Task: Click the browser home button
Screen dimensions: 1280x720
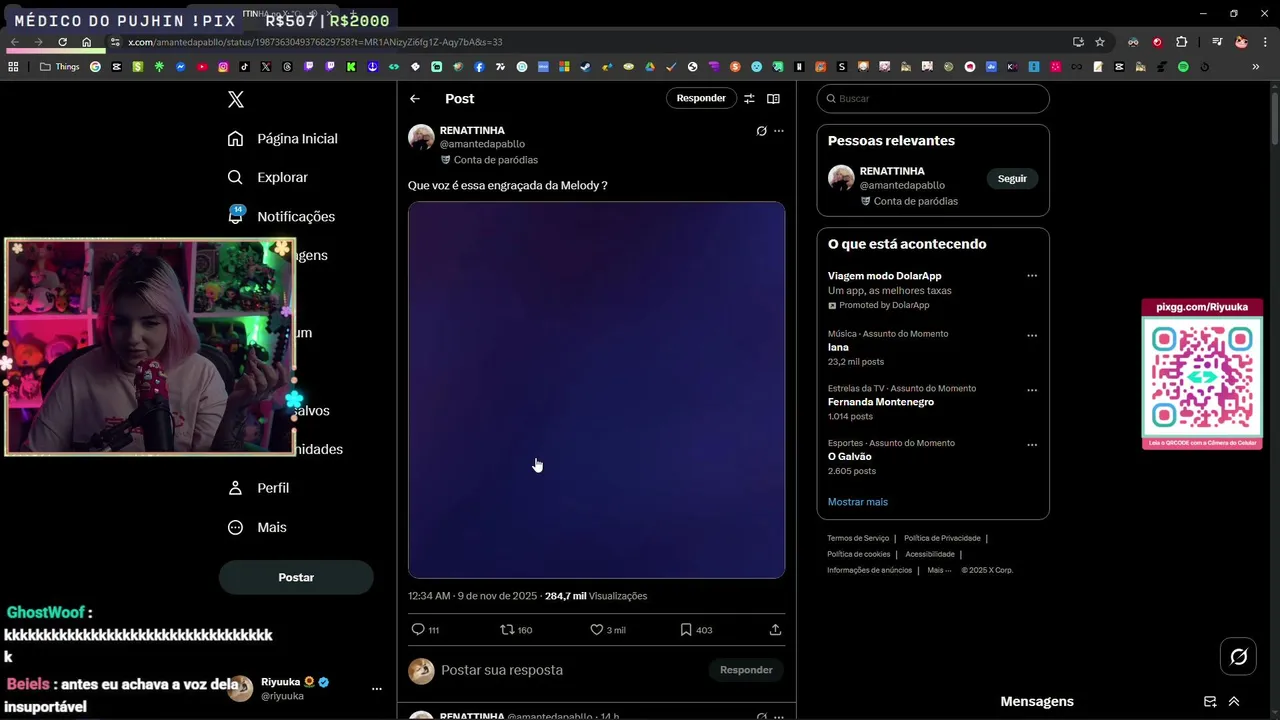Action: click(x=86, y=42)
